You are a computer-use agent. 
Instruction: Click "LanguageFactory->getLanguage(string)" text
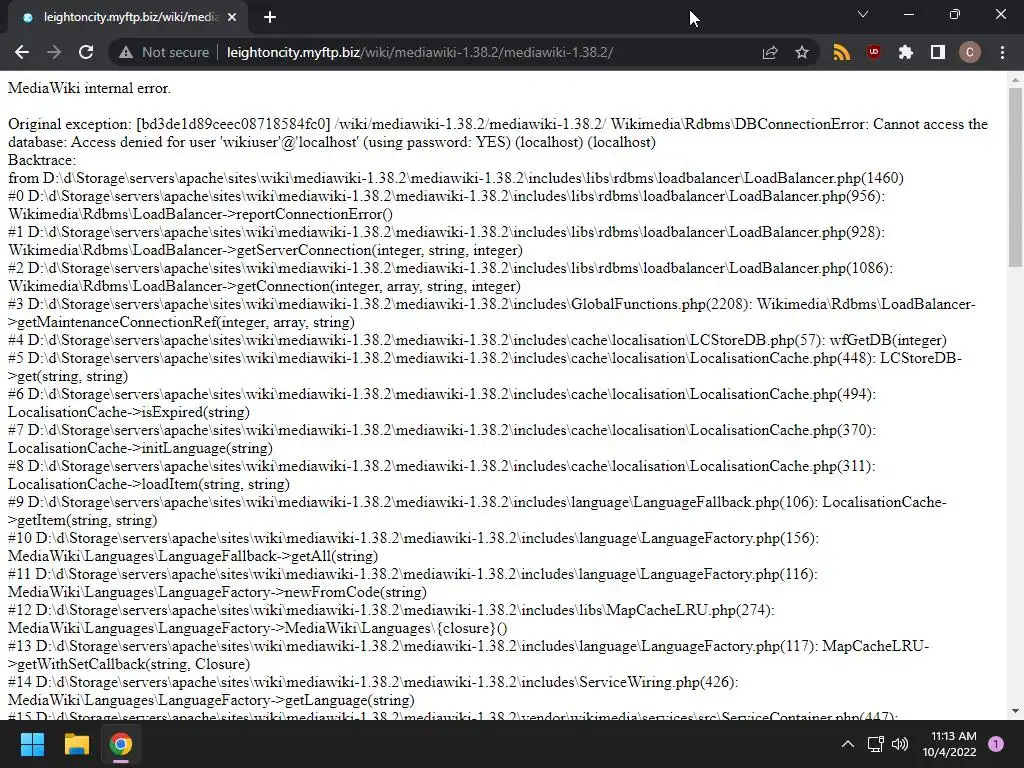[286, 700]
